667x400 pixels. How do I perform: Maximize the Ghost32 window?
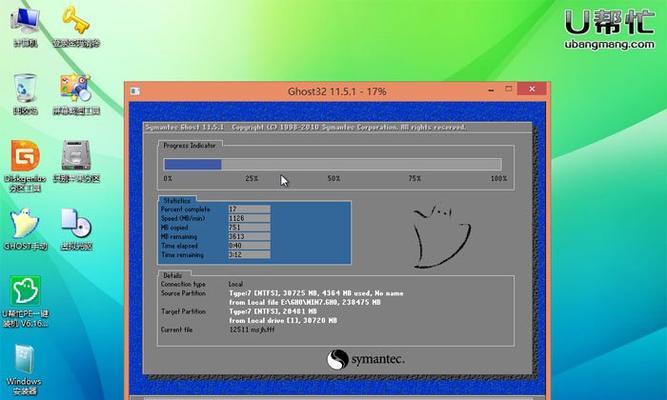(508, 89)
